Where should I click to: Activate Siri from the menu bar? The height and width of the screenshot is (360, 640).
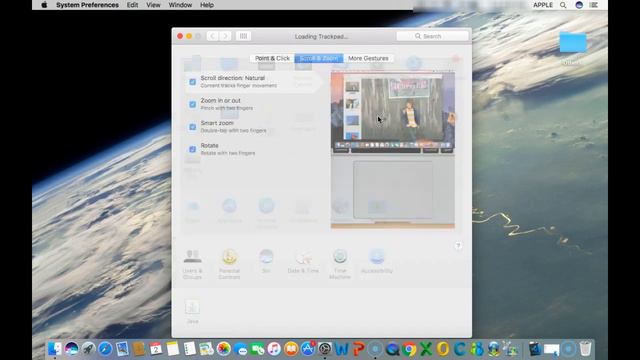[x=579, y=5]
